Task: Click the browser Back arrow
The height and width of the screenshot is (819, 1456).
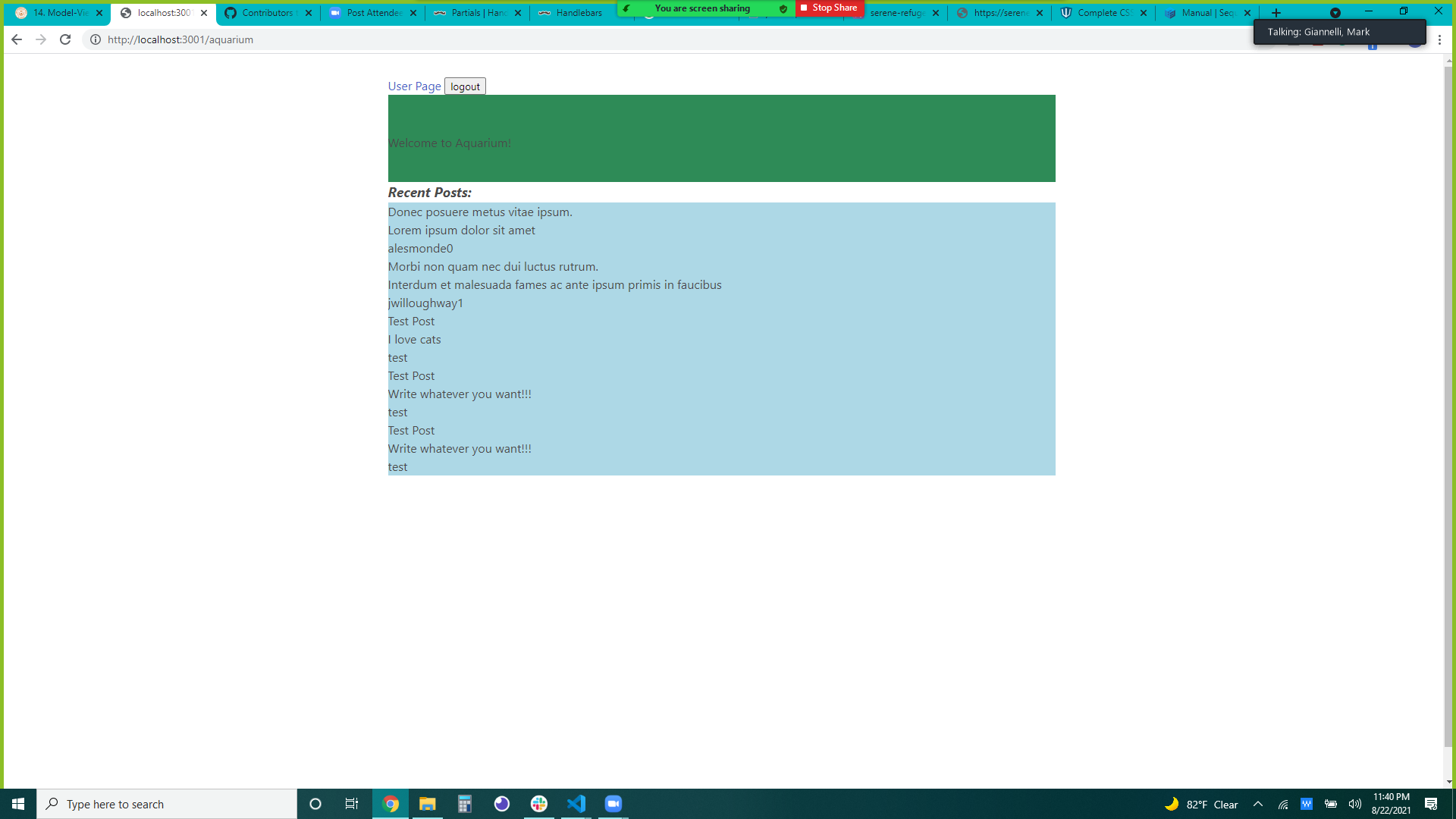Action: click(x=17, y=39)
